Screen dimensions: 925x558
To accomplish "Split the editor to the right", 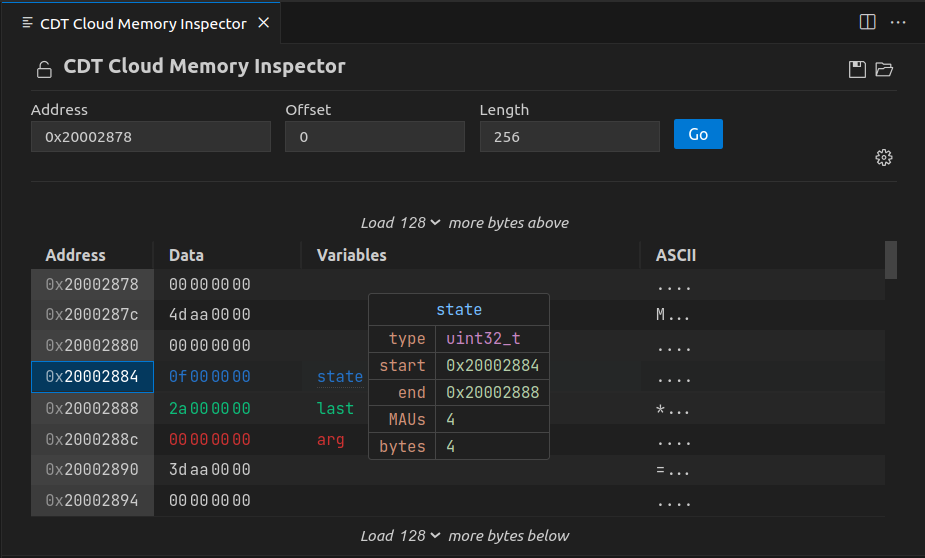I will pos(867,22).
